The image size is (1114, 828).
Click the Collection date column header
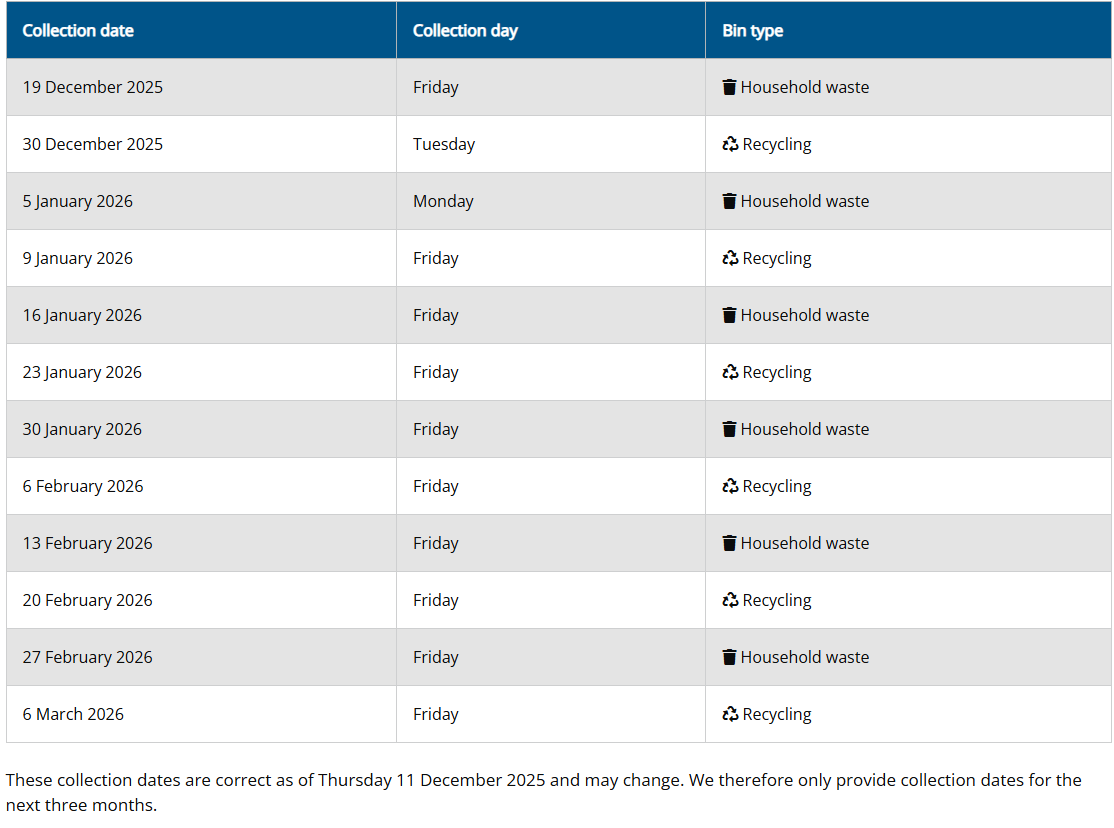[78, 31]
